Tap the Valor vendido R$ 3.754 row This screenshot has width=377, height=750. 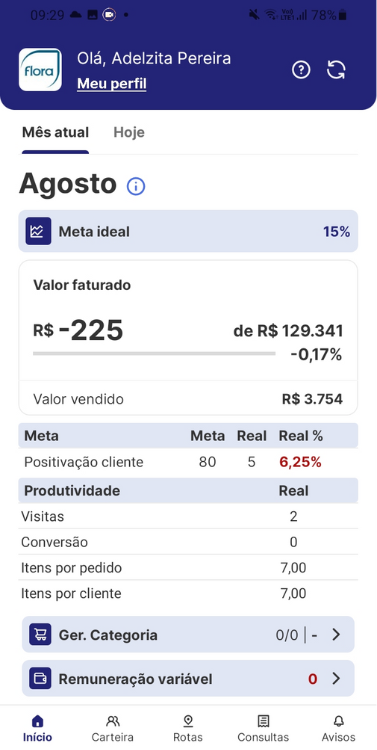click(x=188, y=399)
